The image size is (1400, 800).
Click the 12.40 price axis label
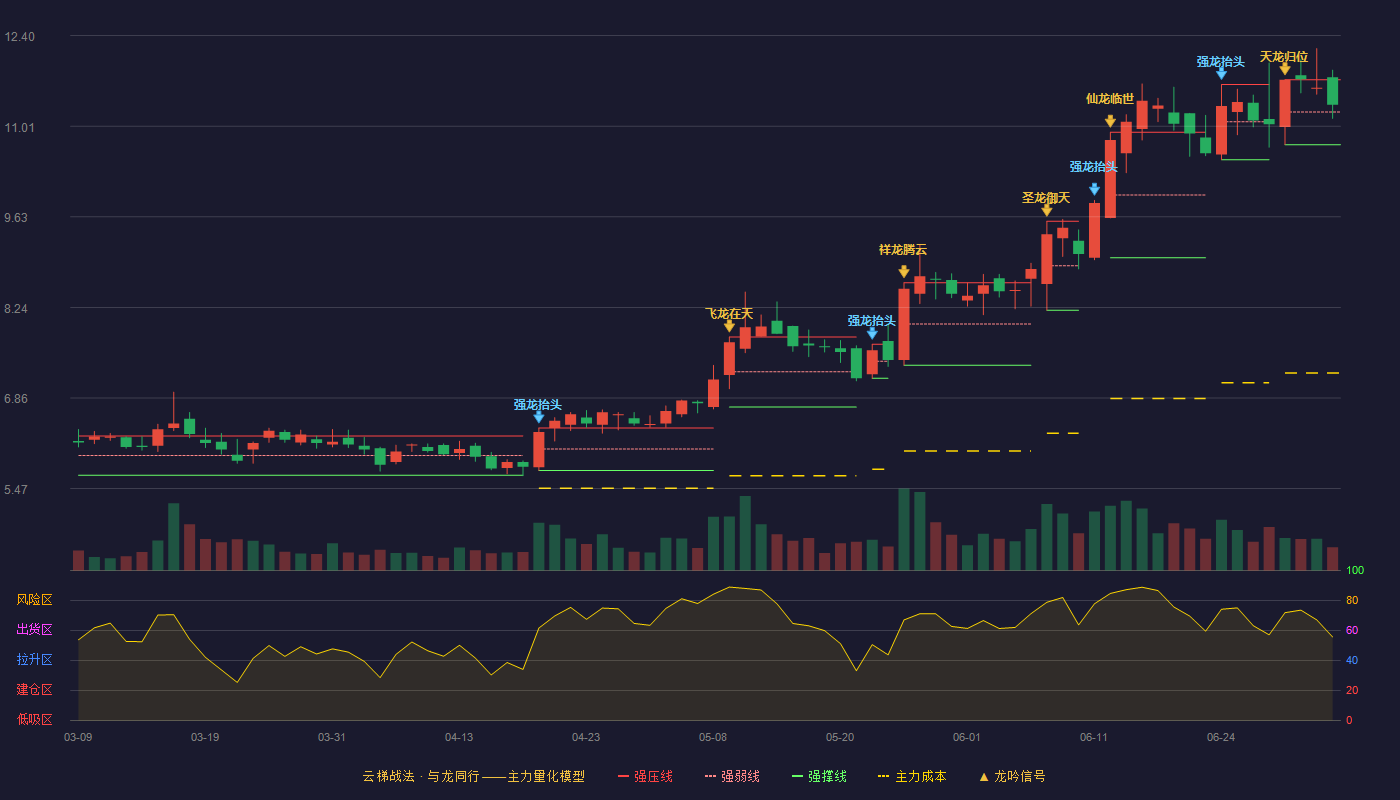click(x=20, y=37)
